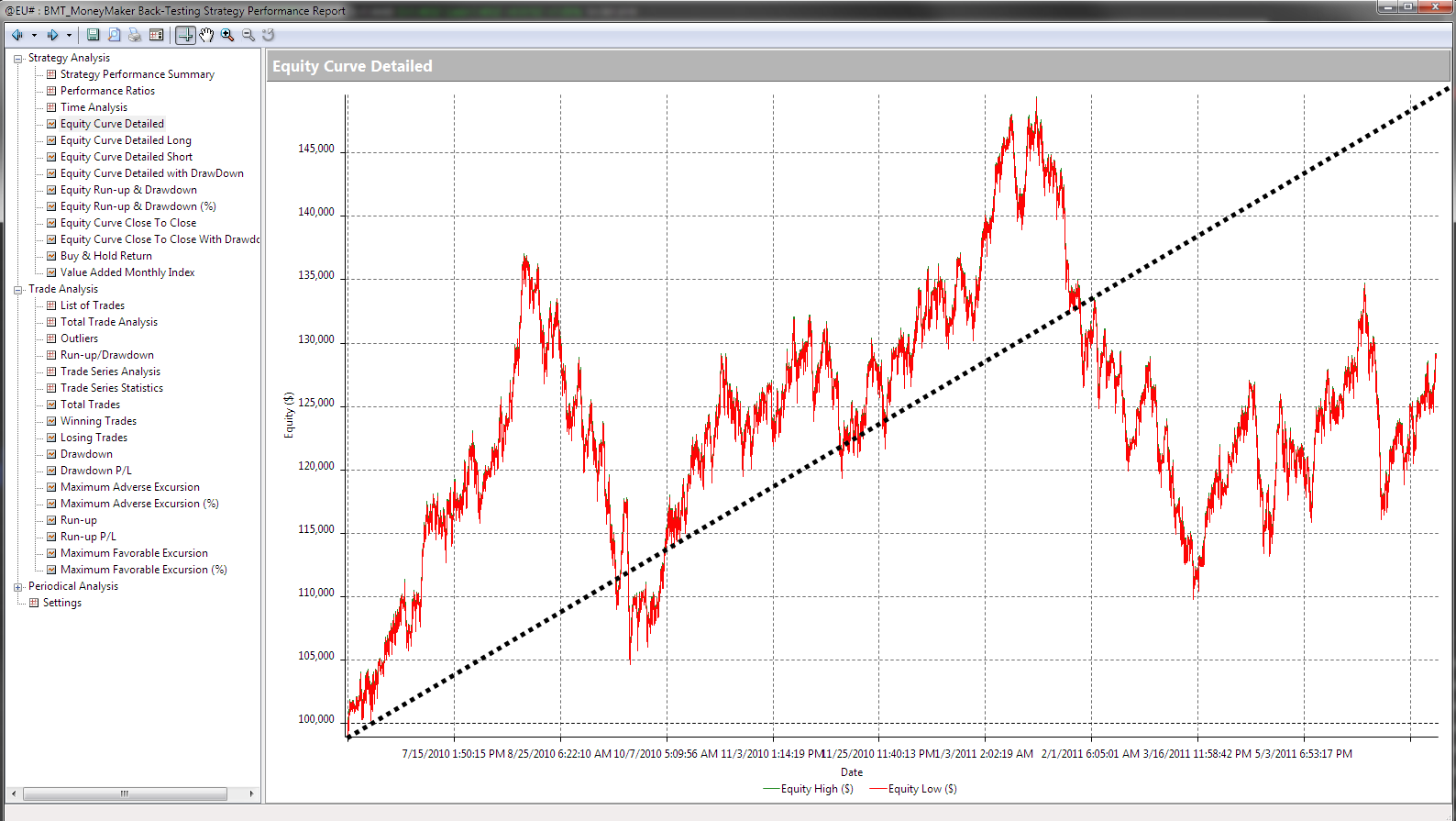Click the Forward navigation arrow icon
The width and height of the screenshot is (1456, 821).
[52, 35]
